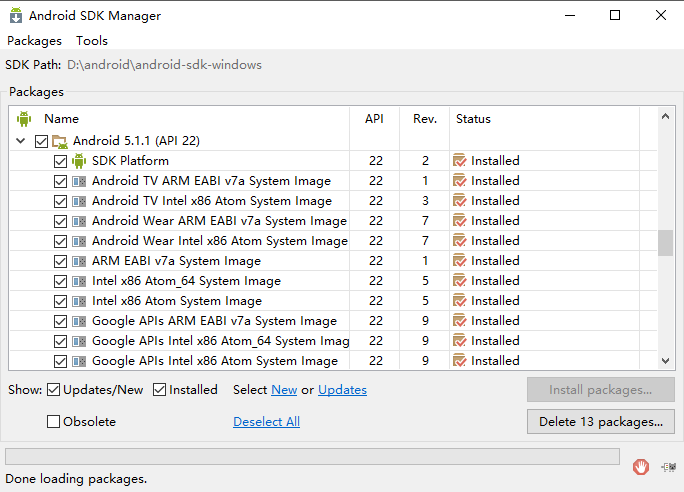
Task: Collapse the Android 5.1.1 (API 22) group
Action: pos(21,141)
